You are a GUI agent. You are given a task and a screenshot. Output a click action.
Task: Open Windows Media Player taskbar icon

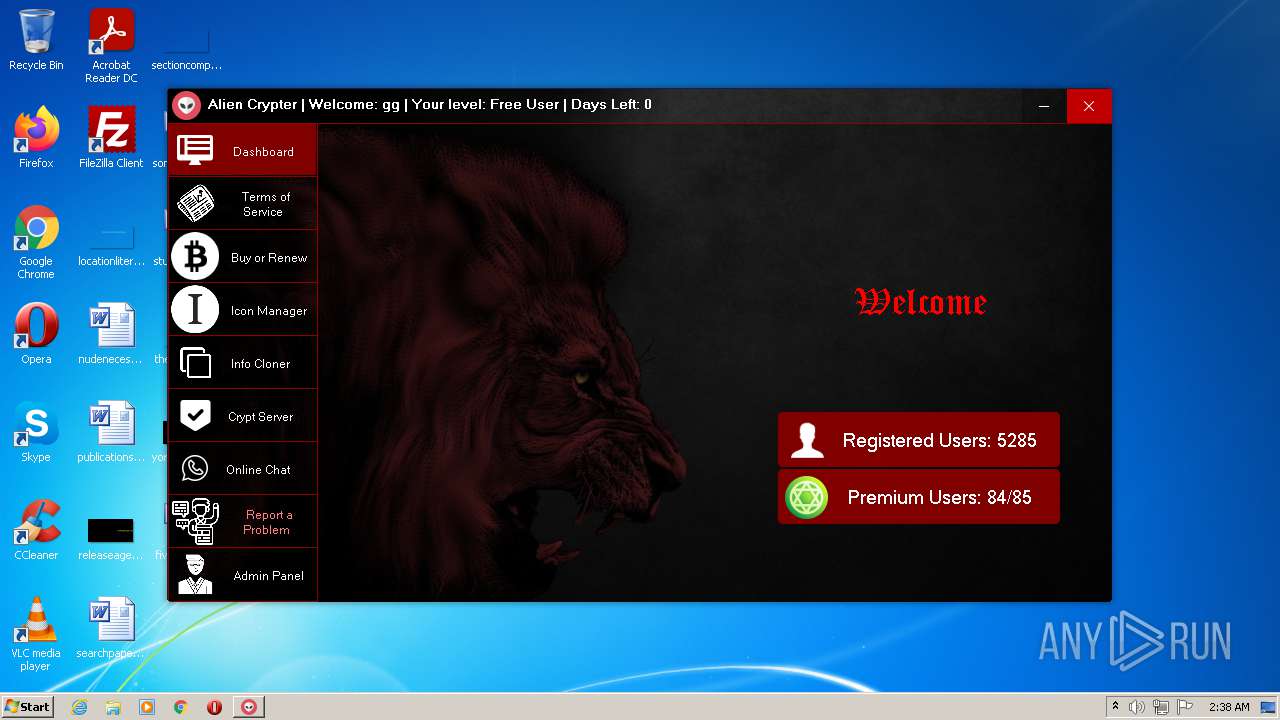[147, 707]
